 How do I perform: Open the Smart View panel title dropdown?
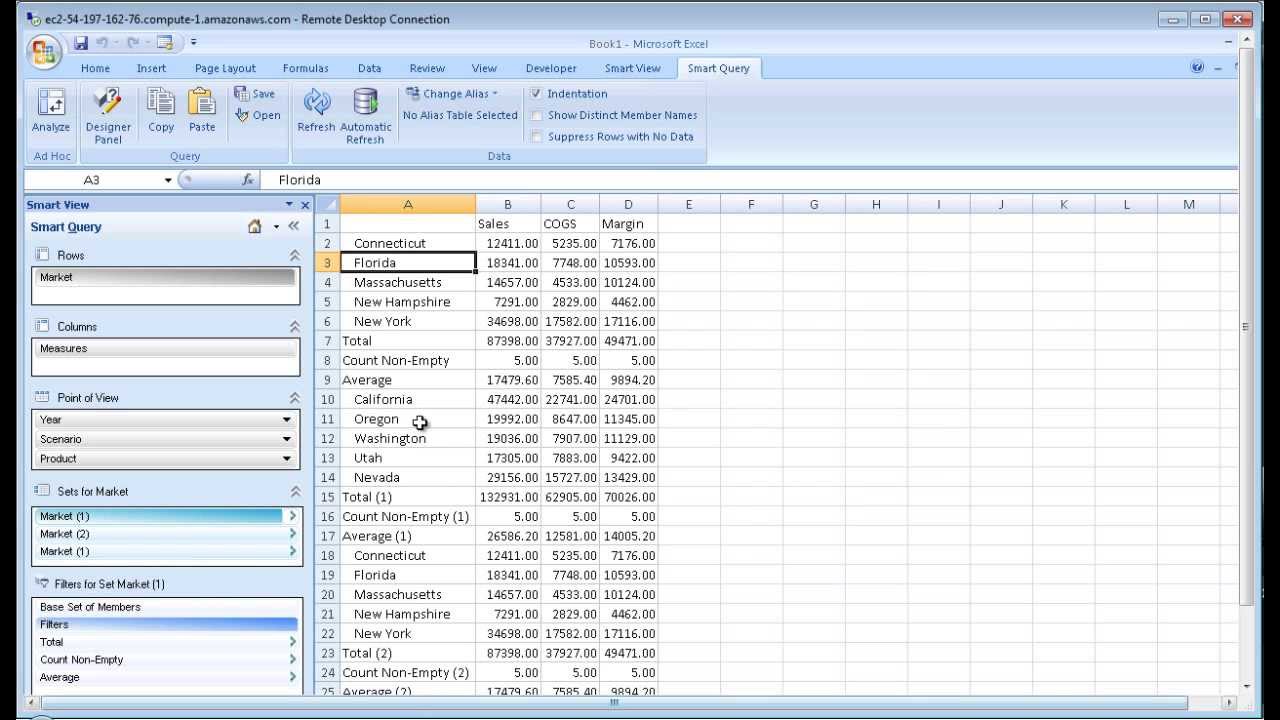coord(289,205)
